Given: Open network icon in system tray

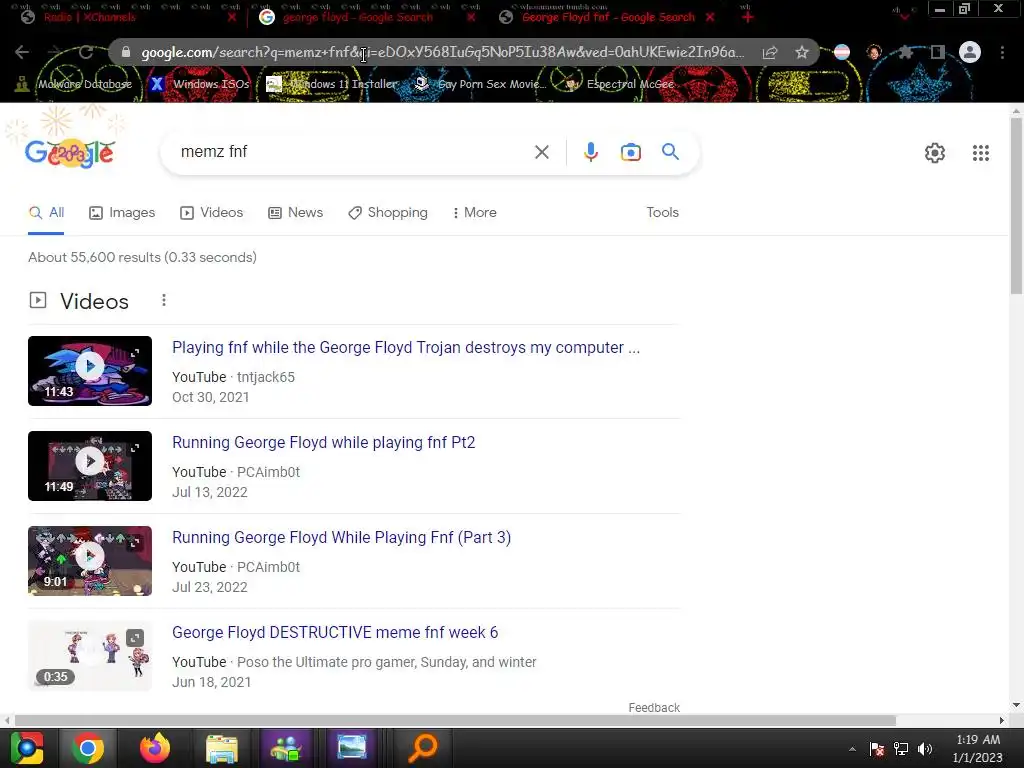Looking at the screenshot, I should (x=901, y=749).
